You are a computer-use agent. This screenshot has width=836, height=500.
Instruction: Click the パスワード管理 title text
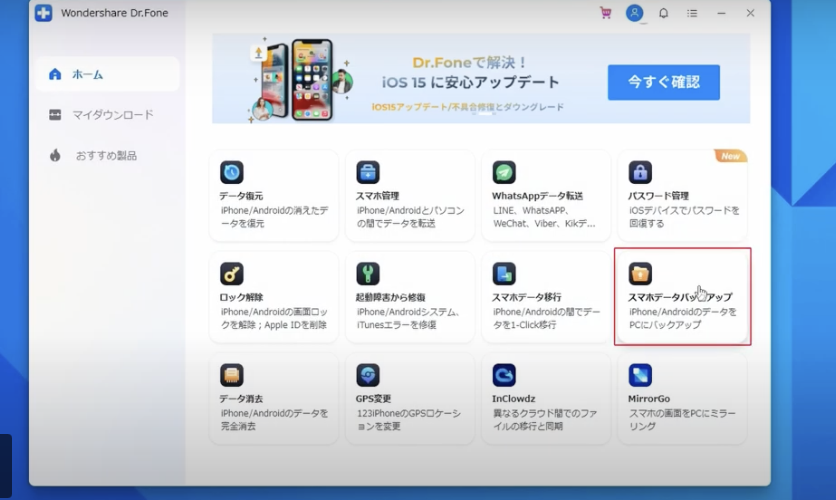pyautogui.click(x=658, y=196)
